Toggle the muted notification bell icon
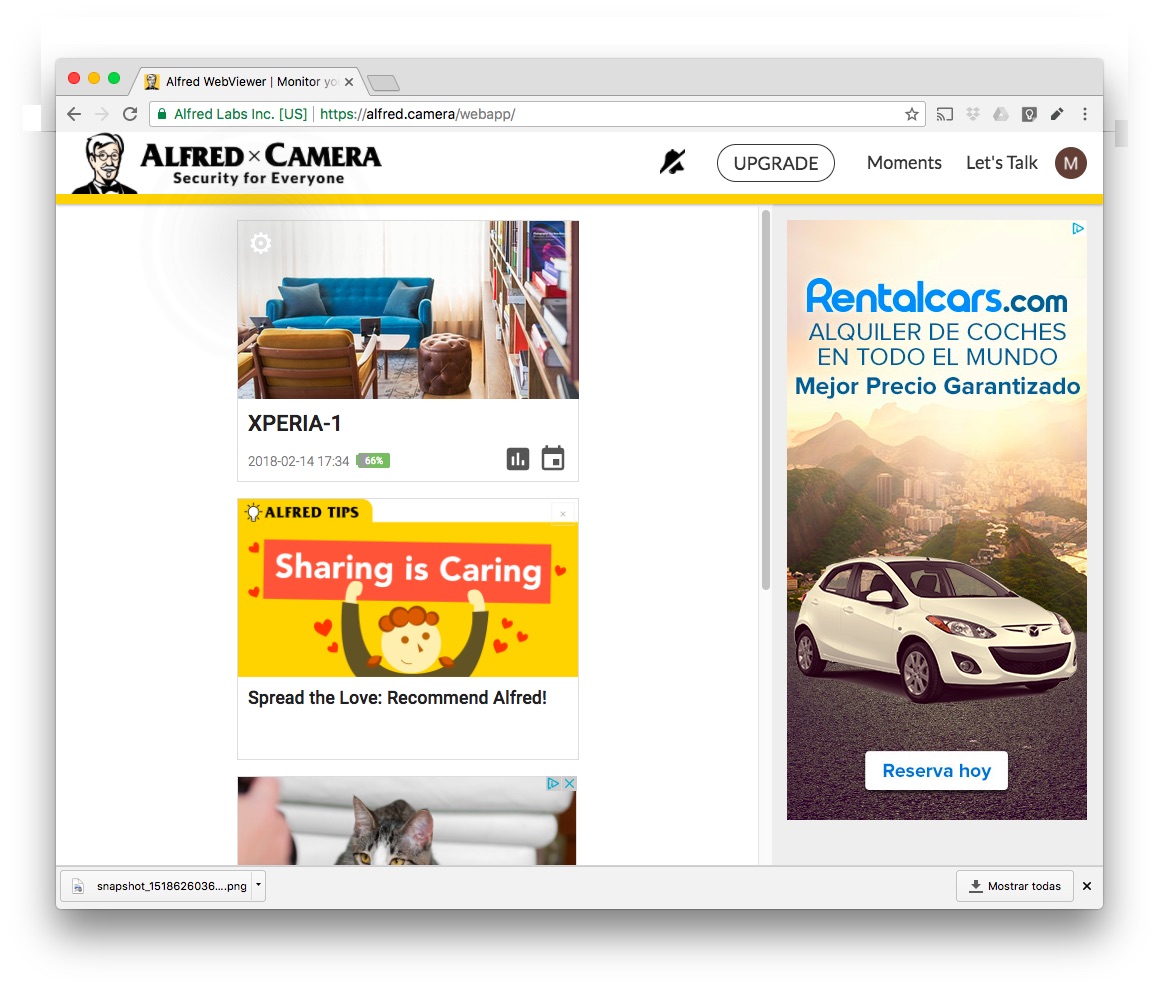 point(673,162)
